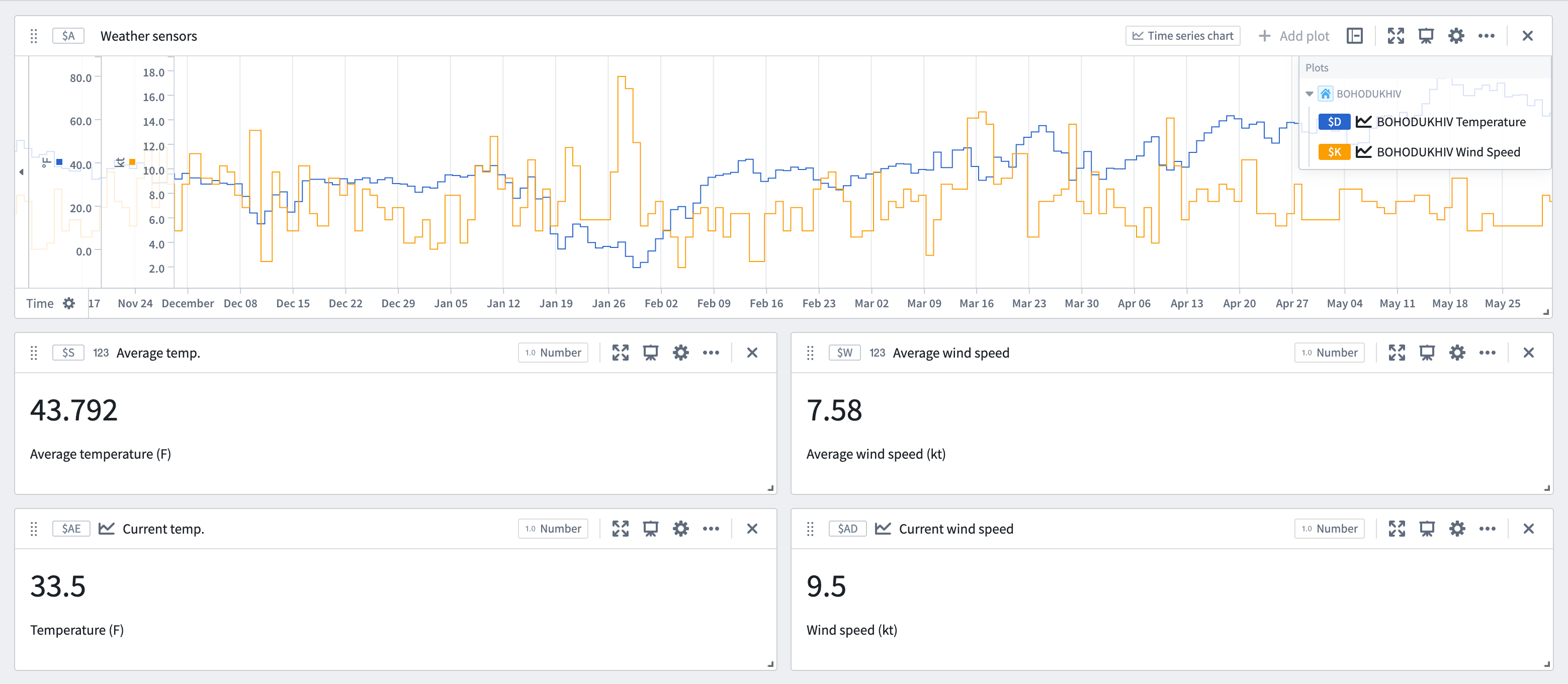Viewport: 1568px width, 684px height.
Task: Toggle the $K Wind Speed plot badge
Action: tap(1334, 152)
